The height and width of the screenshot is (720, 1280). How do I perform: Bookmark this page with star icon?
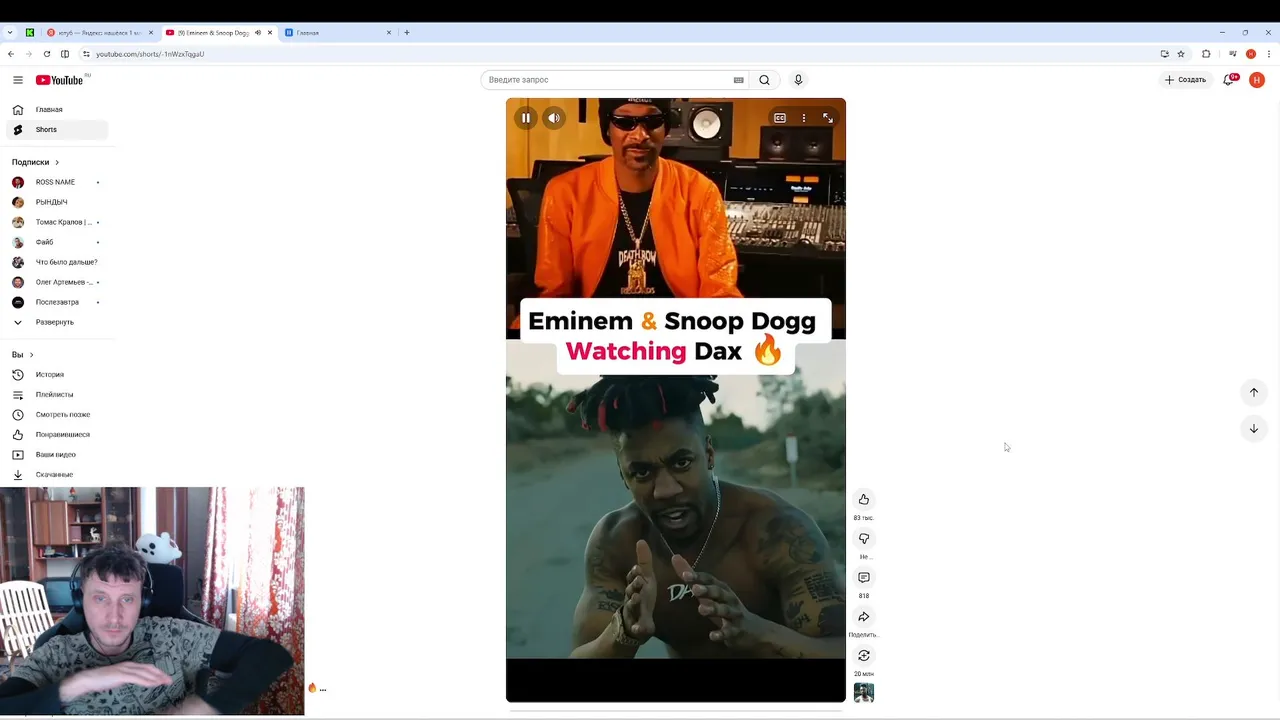tap(1181, 54)
